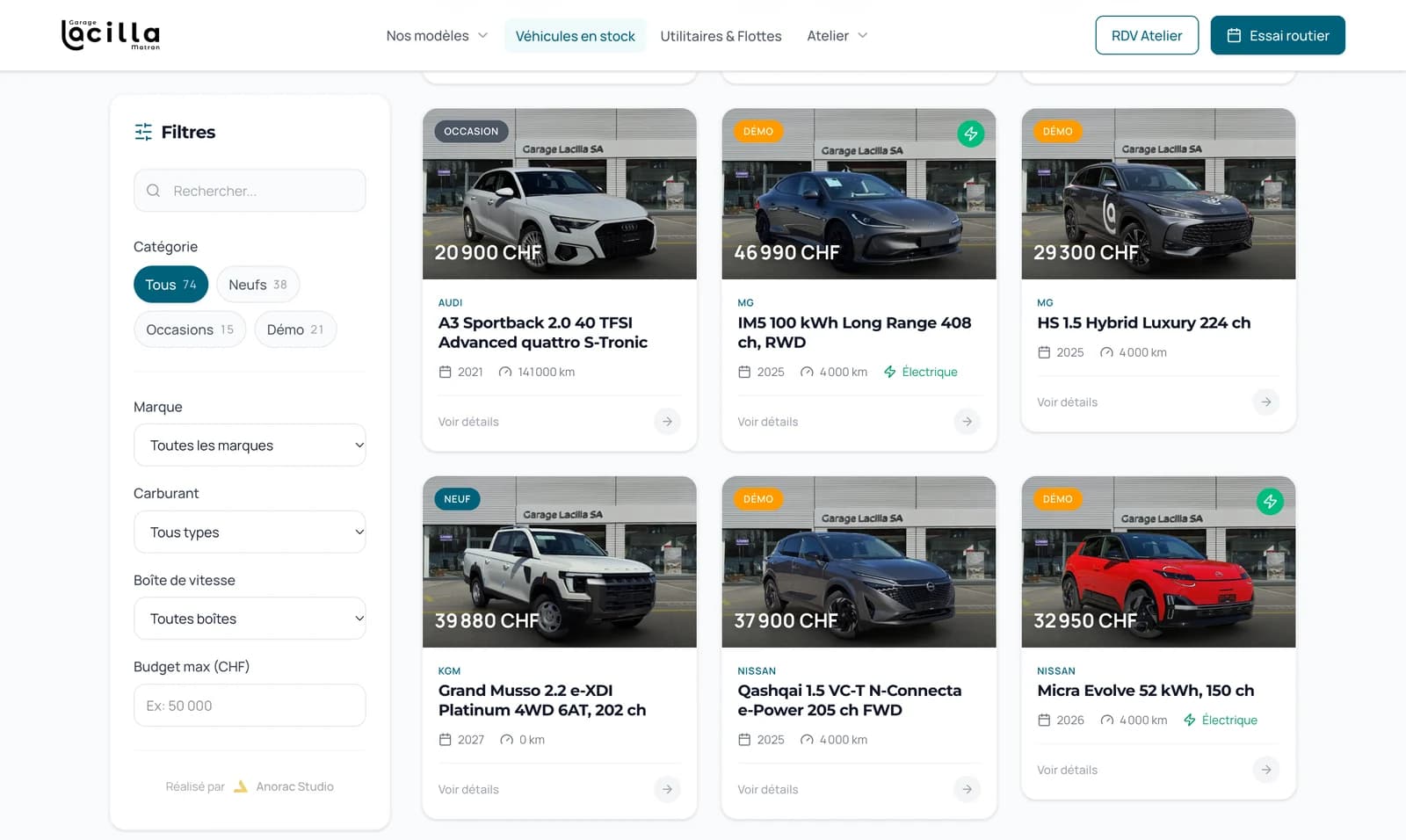Click the NEUF badge on Musso photo

(457, 499)
